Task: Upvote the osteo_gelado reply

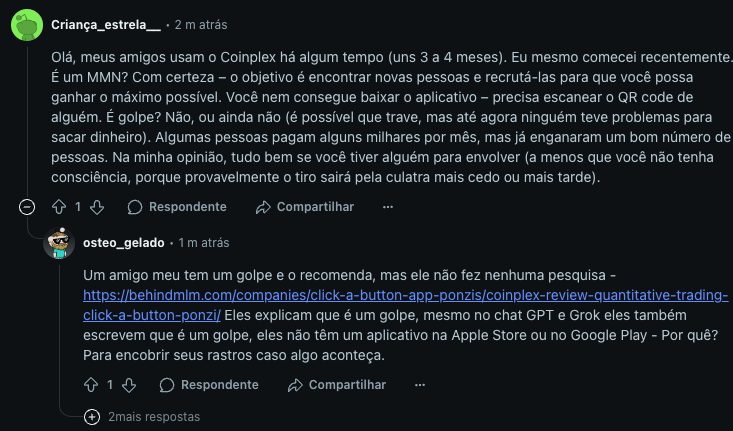Action: coord(90,385)
